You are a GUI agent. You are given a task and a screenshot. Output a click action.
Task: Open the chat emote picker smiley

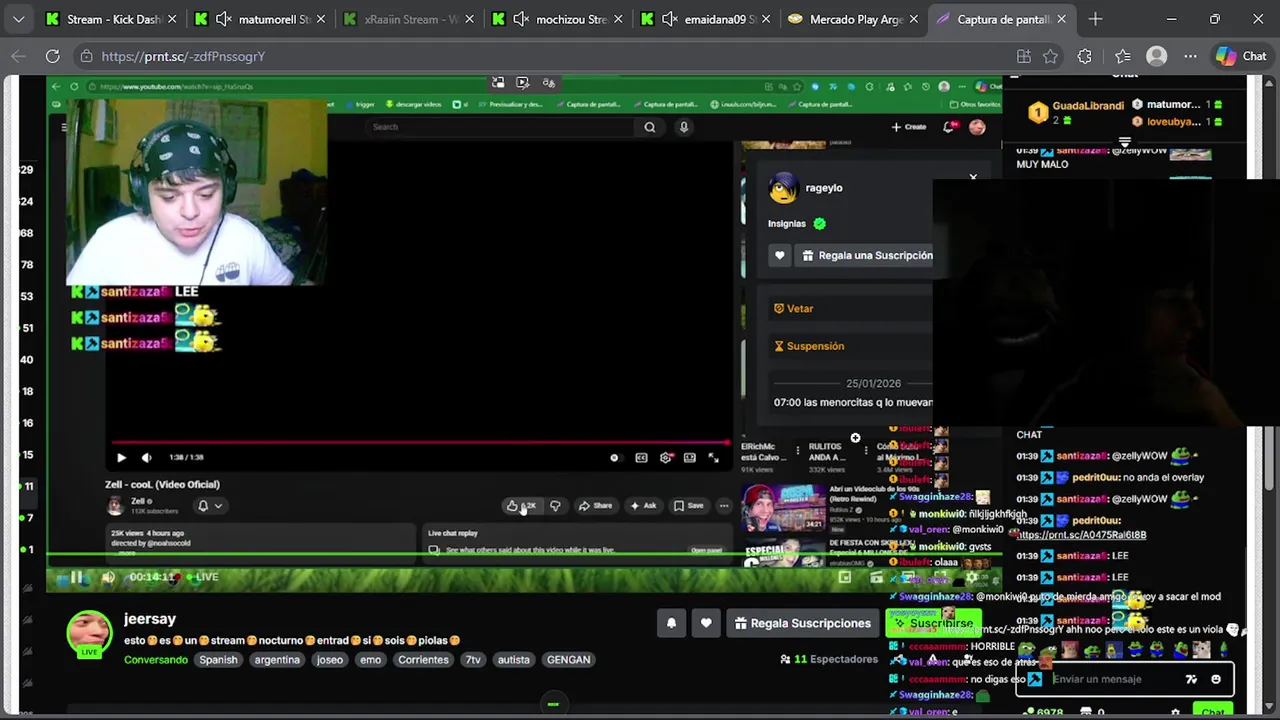pos(1216,679)
